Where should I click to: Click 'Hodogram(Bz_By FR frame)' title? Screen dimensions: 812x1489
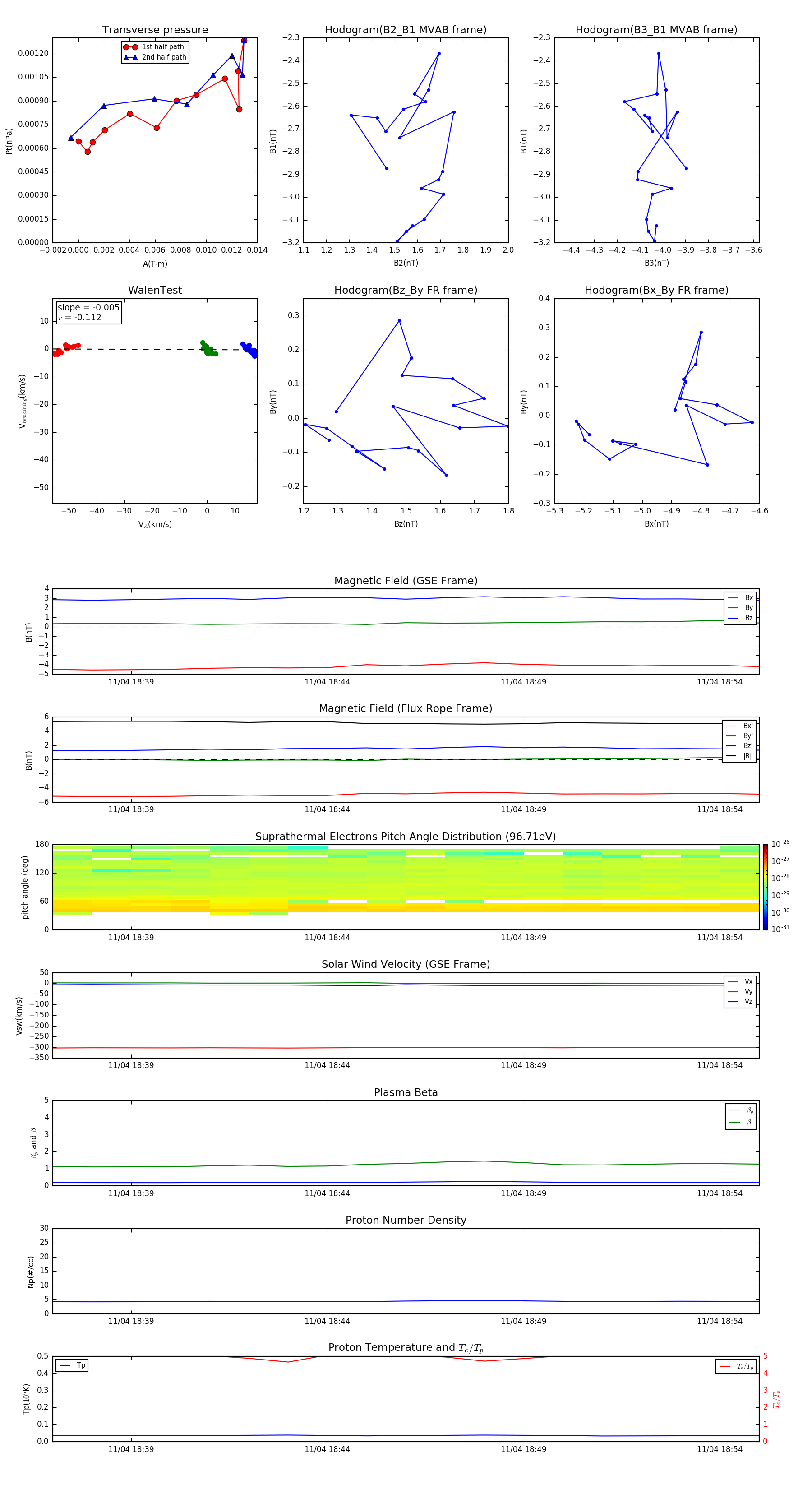tap(406, 290)
